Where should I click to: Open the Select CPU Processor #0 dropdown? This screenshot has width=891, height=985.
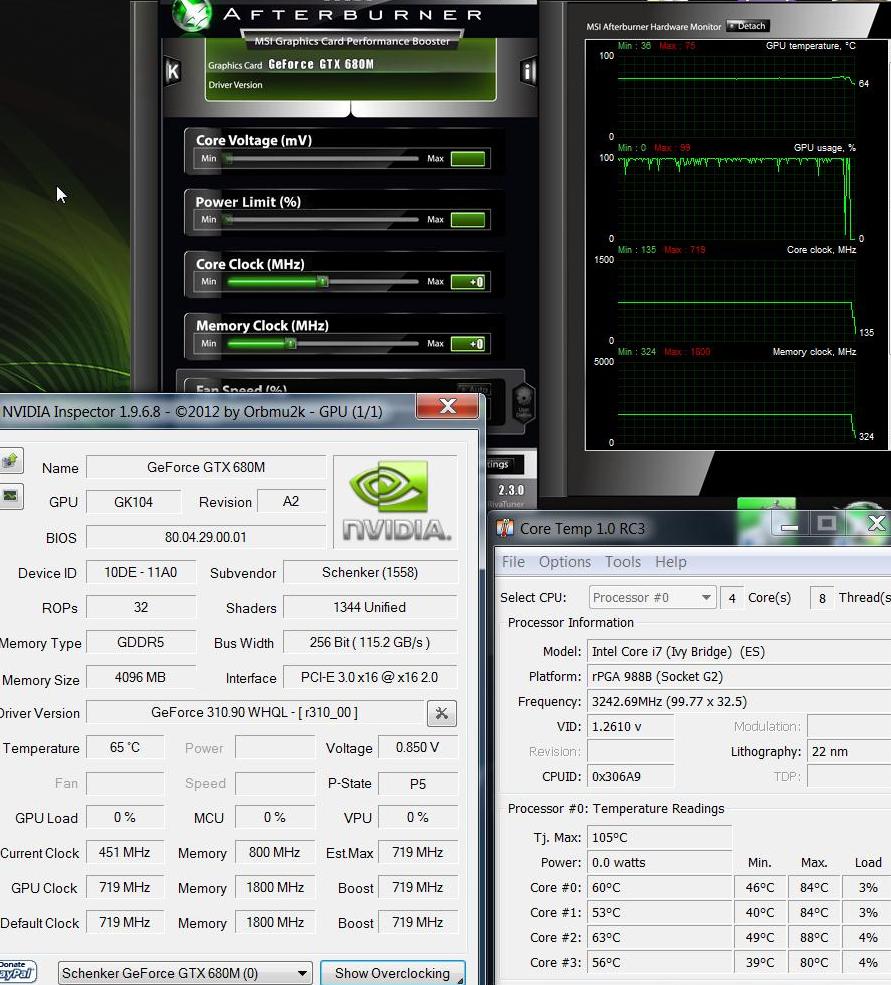(653, 597)
